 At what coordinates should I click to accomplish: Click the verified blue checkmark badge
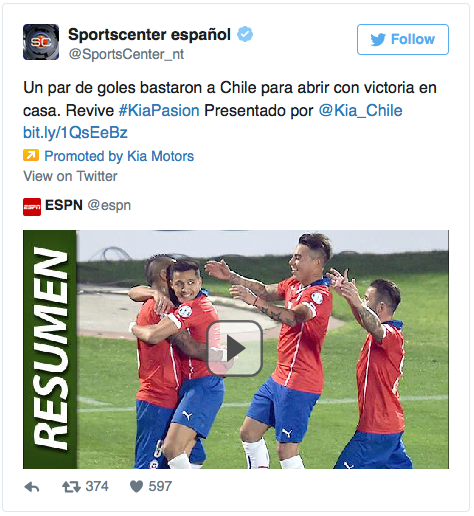(245, 34)
